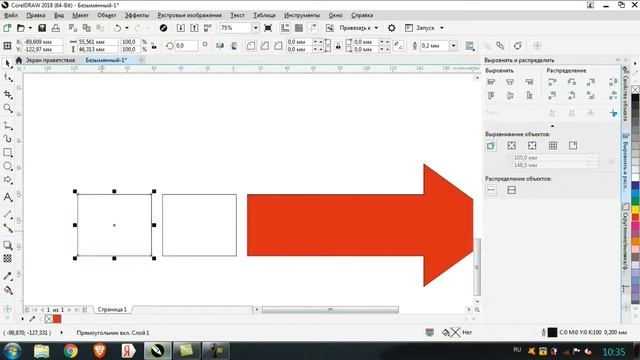Open the Свойства объекта docker tab

[x=625, y=95]
